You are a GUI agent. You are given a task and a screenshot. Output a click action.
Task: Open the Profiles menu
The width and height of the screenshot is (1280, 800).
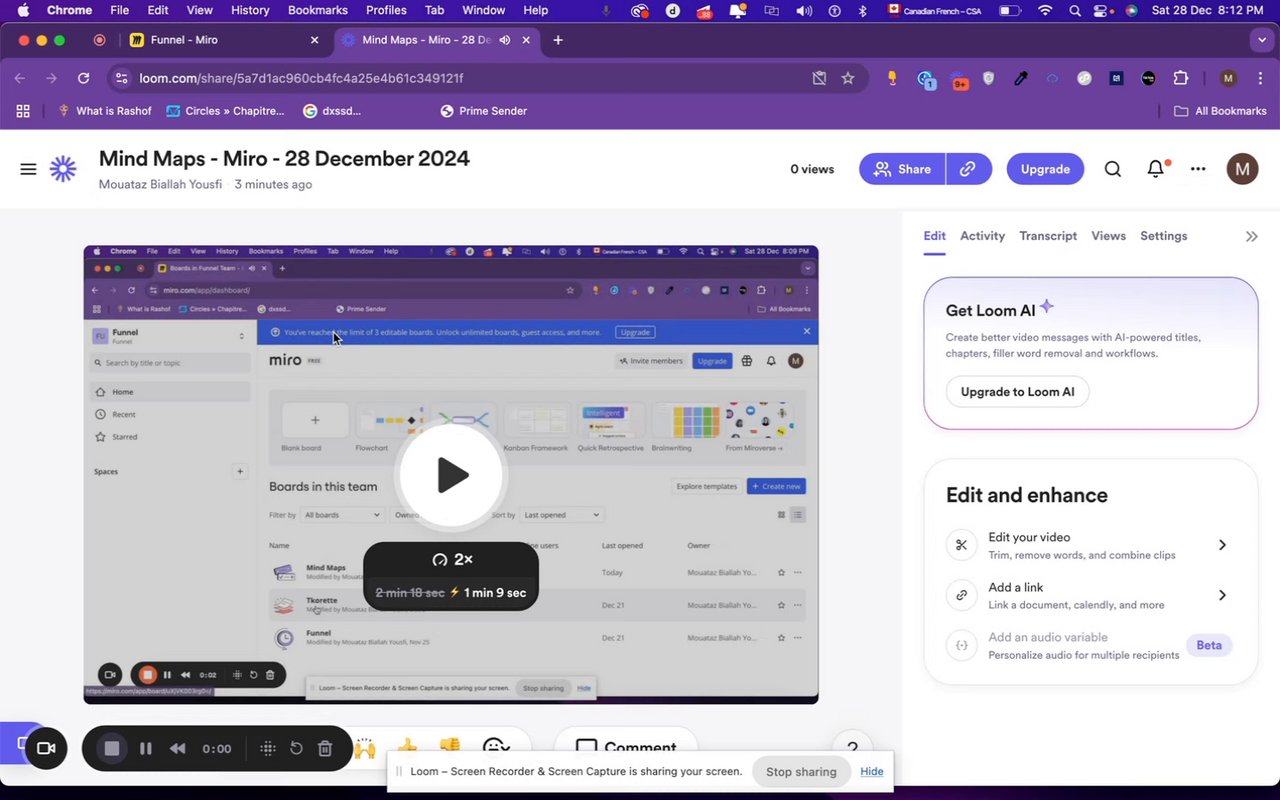[x=386, y=10]
